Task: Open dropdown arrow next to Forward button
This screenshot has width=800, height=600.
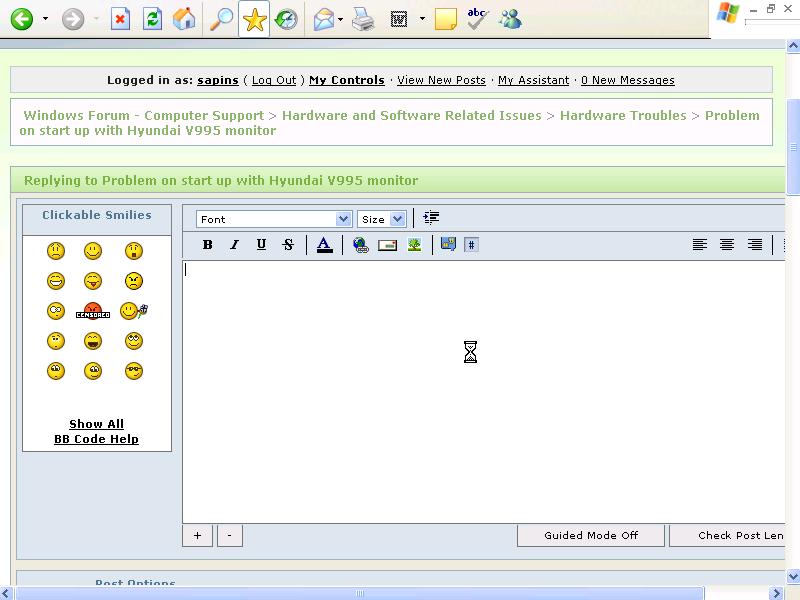Action: click(x=96, y=19)
